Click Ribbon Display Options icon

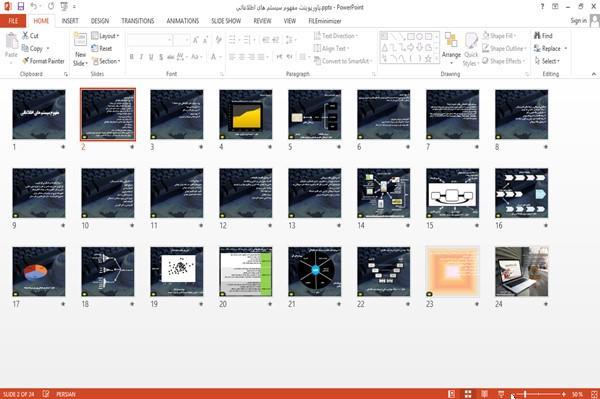pos(555,7)
